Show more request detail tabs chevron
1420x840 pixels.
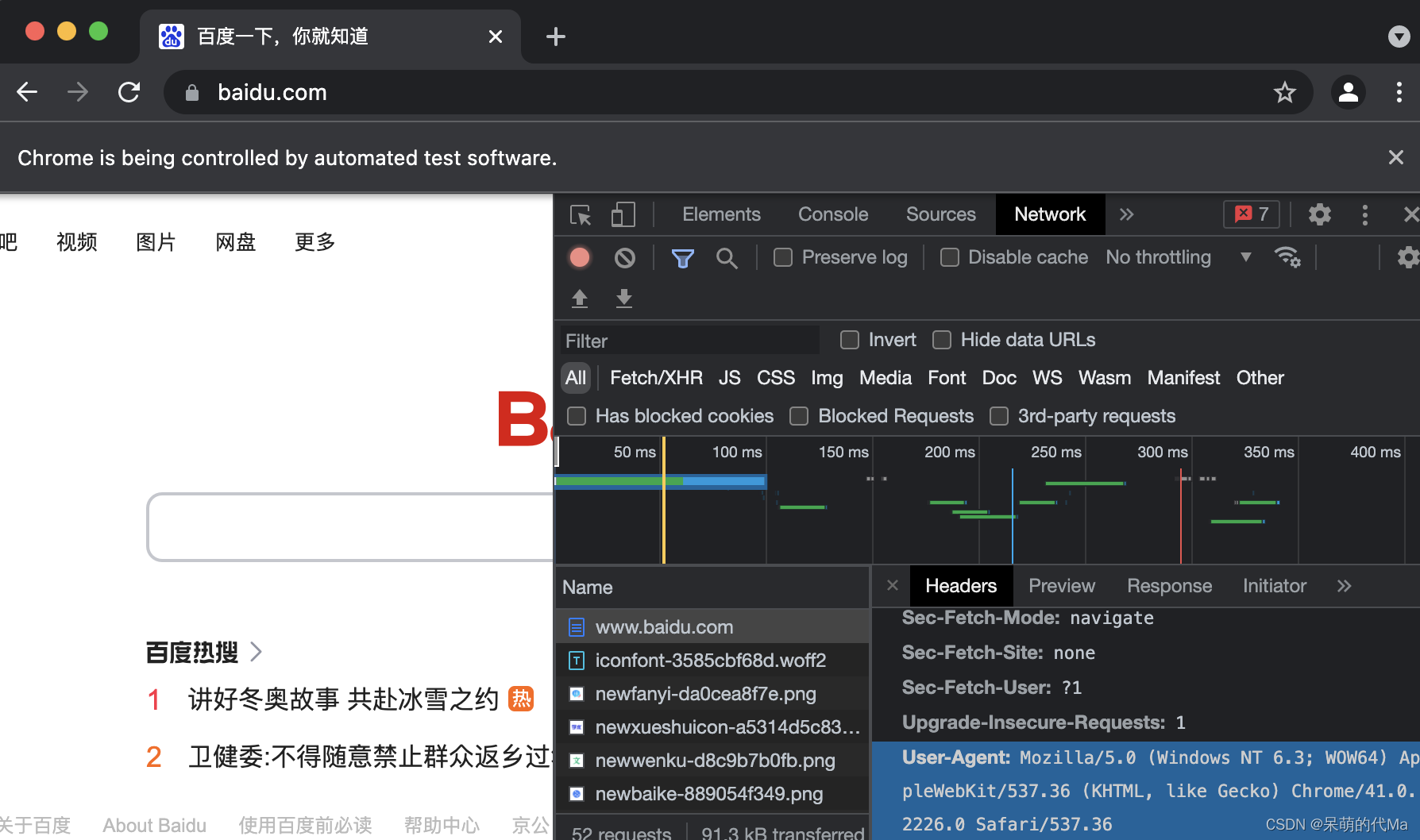pos(1344,586)
